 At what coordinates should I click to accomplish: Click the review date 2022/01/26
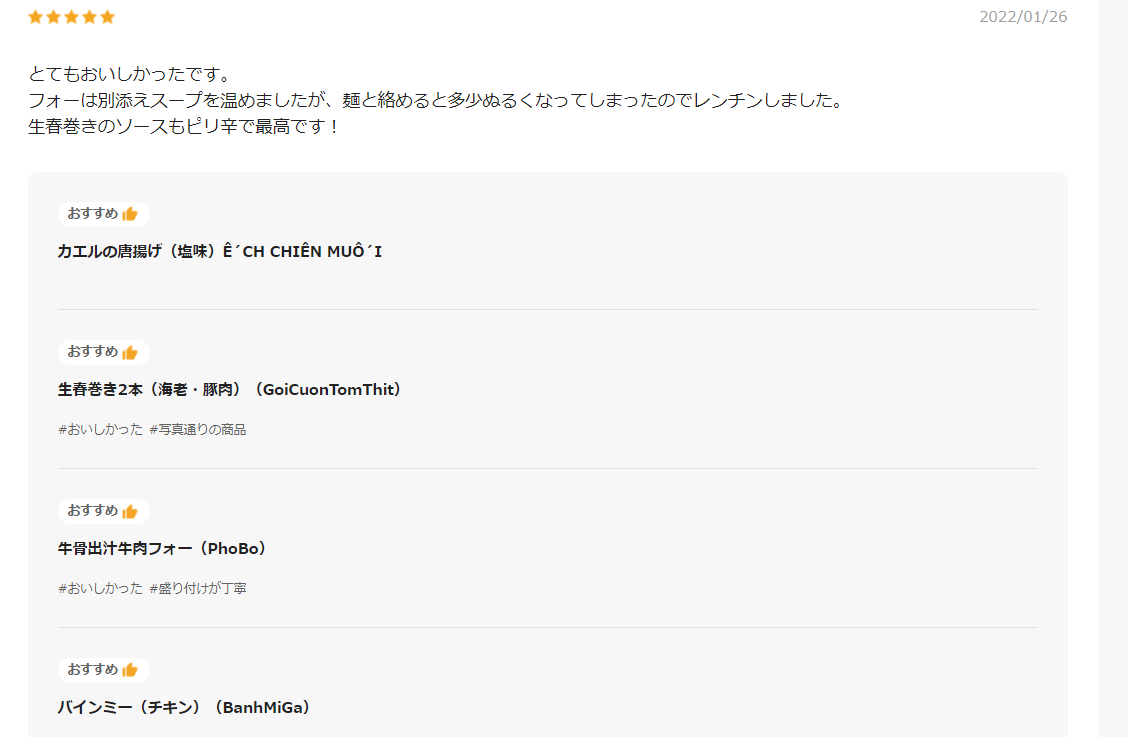pos(1023,17)
